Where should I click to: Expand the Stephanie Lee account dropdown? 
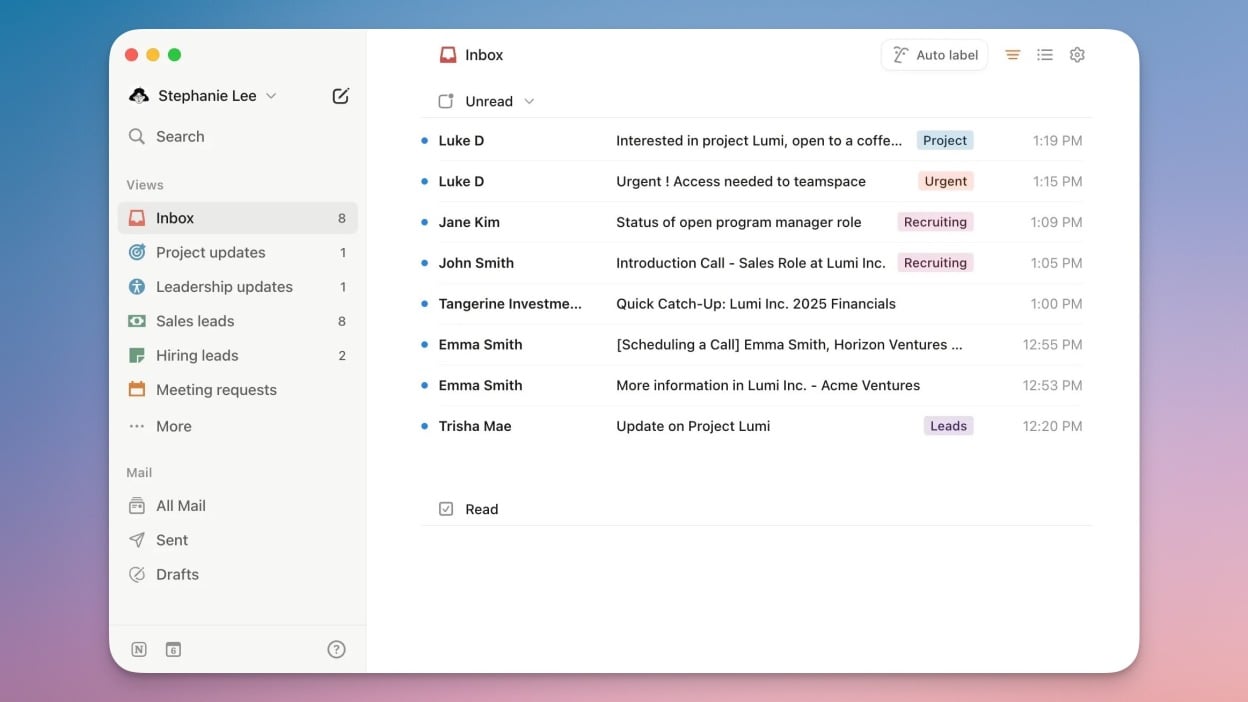[271, 96]
